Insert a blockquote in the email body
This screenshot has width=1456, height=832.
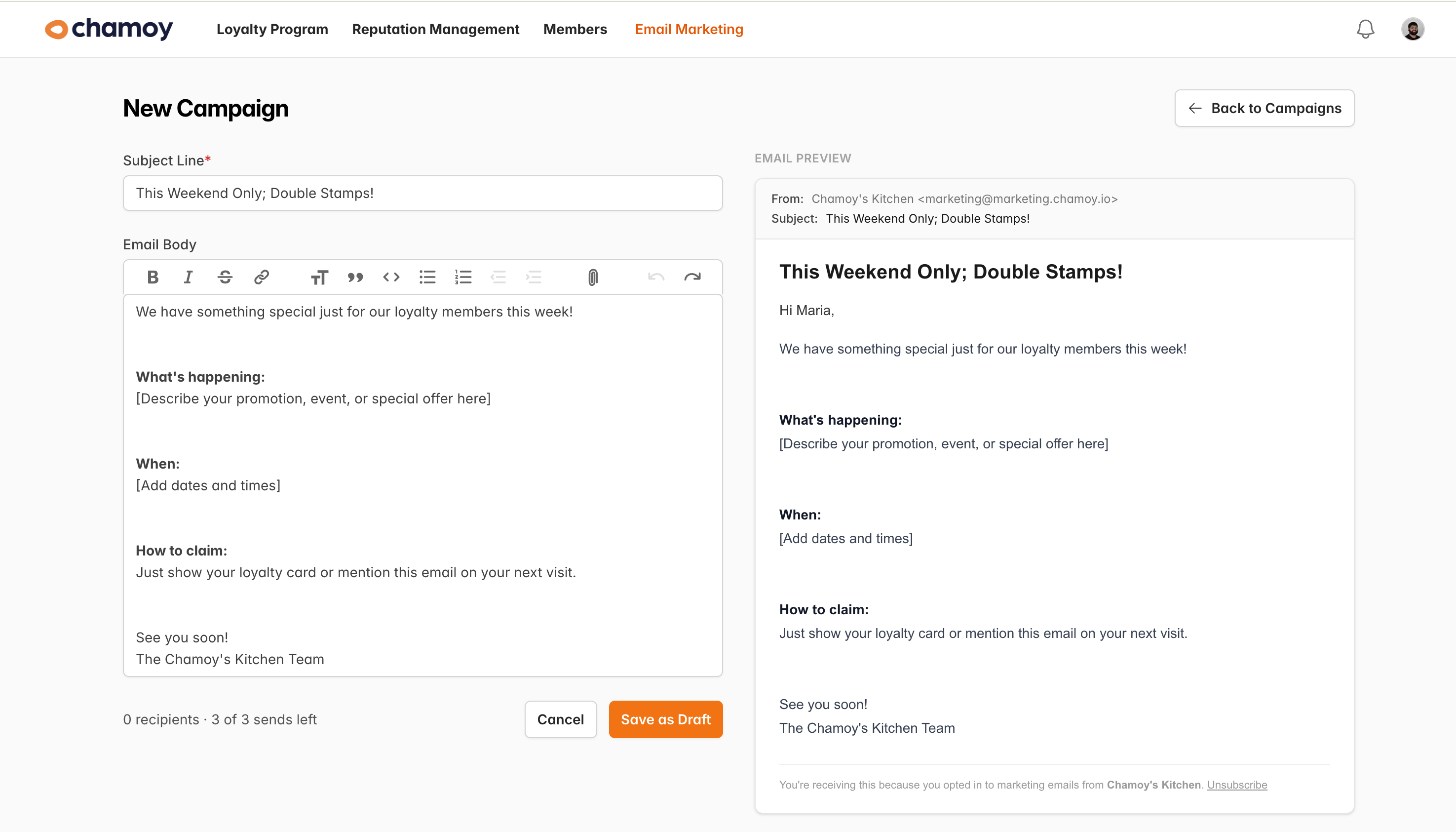[x=355, y=277]
